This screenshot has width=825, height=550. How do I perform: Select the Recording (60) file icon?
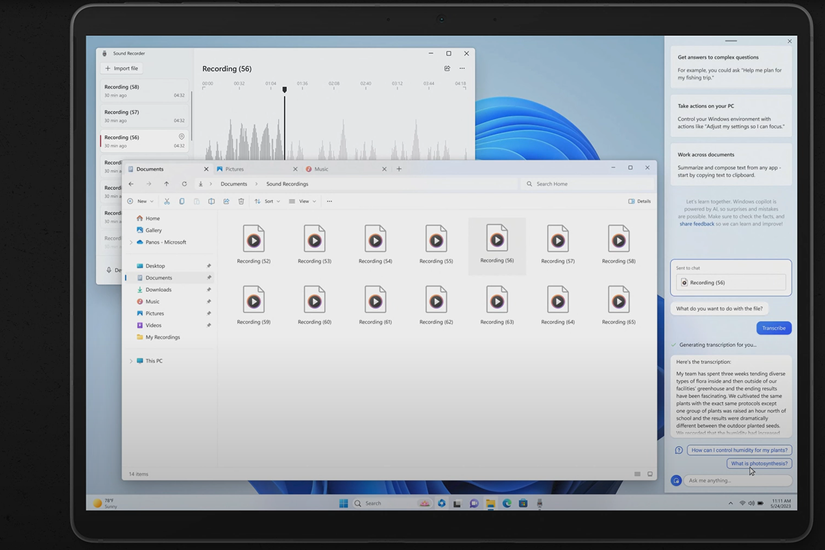(x=315, y=300)
